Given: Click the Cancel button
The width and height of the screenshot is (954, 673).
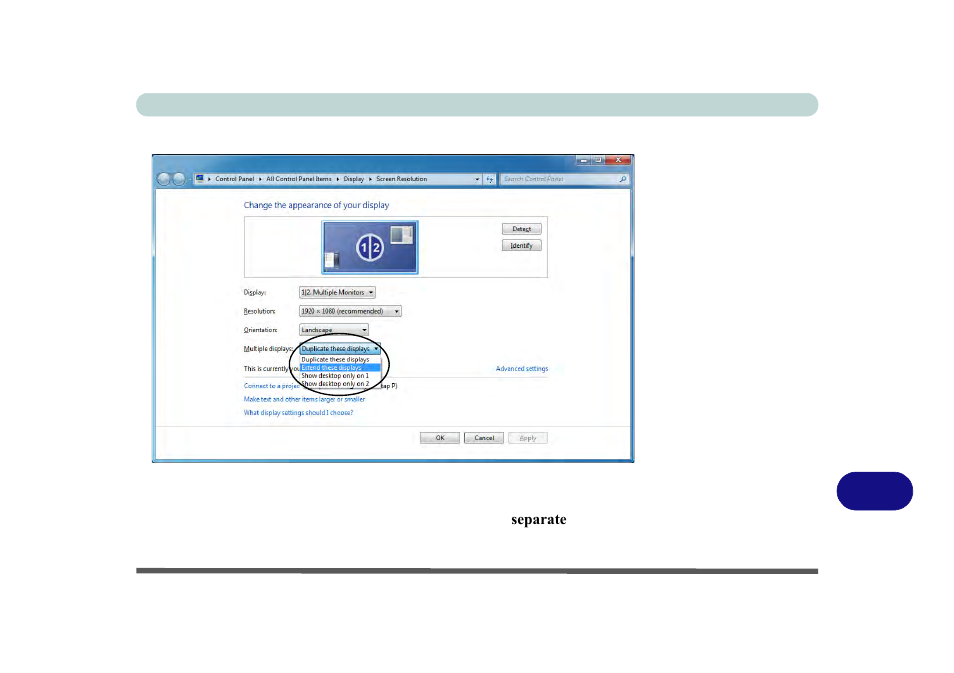Looking at the screenshot, I should point(484,438).
